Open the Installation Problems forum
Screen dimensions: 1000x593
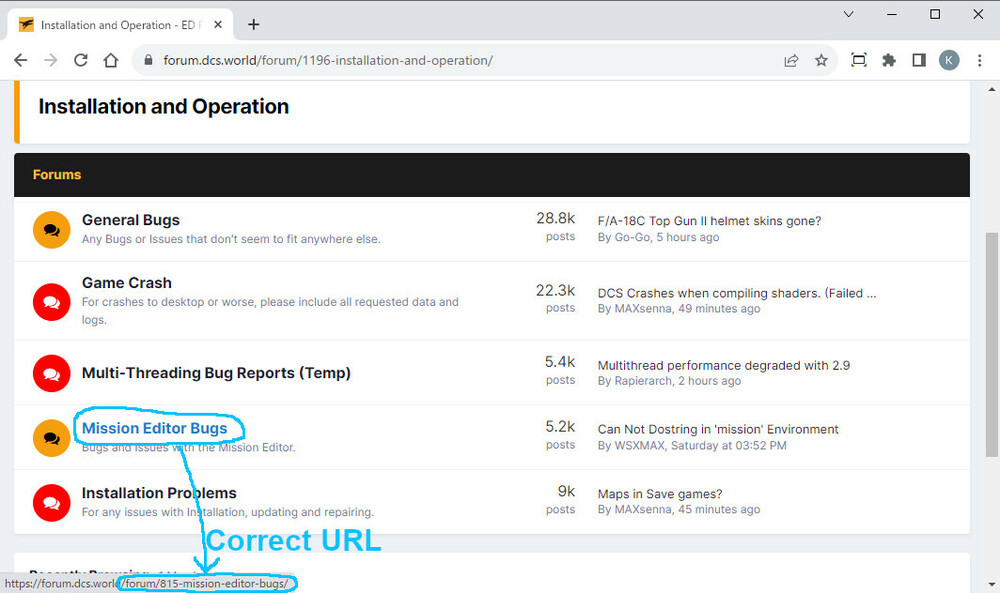(x=159, y=493)
